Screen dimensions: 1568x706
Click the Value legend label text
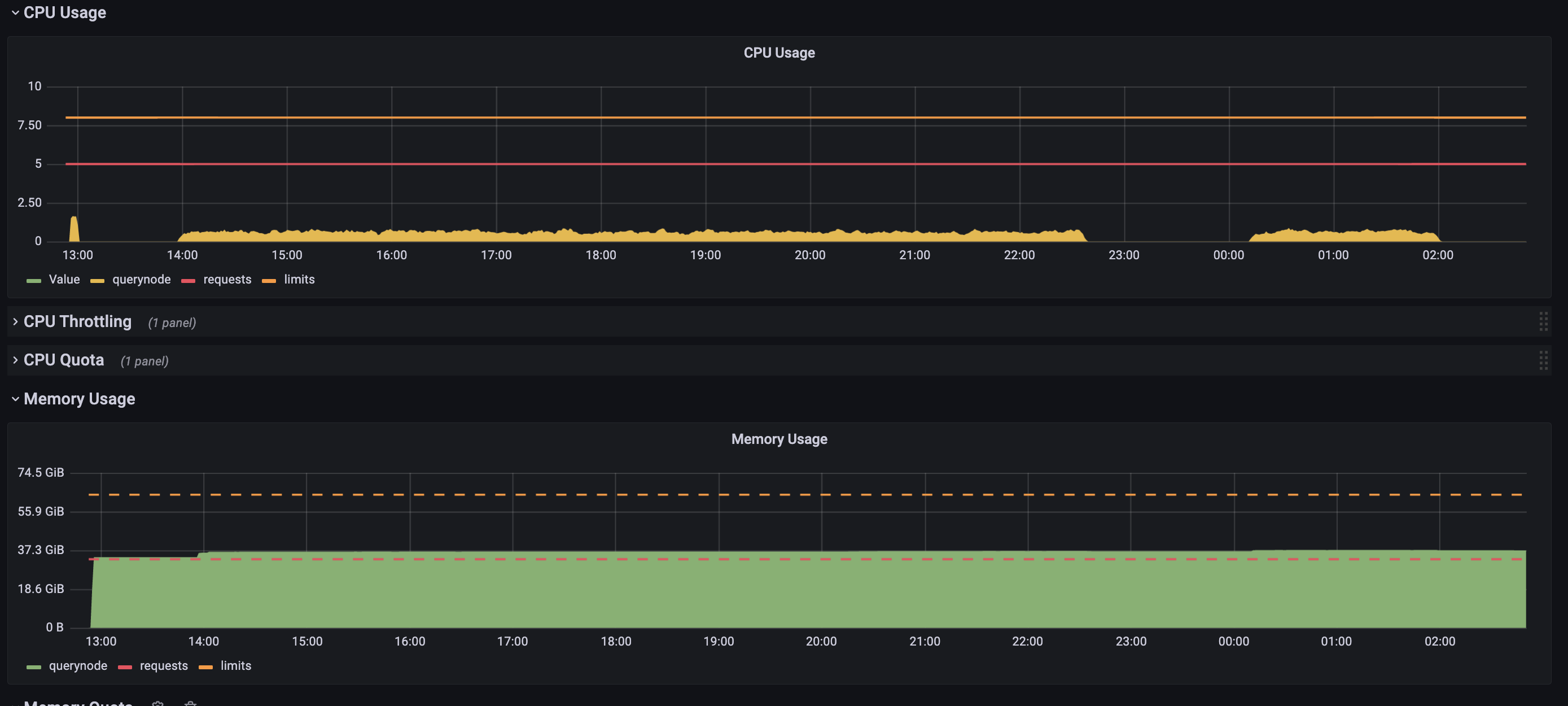(x=64, y=280)
